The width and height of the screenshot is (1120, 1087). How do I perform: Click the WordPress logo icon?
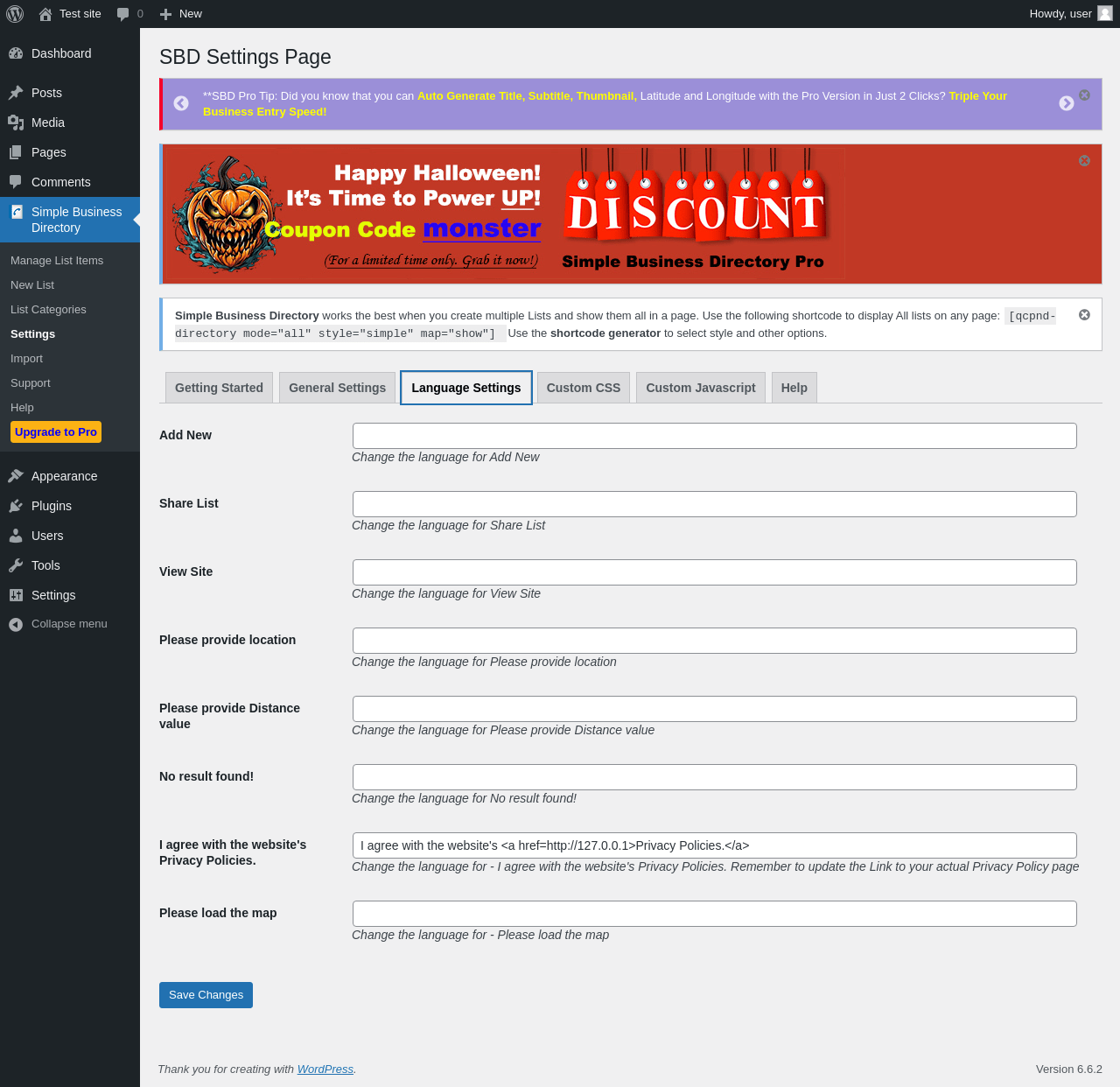coord(15,14)
